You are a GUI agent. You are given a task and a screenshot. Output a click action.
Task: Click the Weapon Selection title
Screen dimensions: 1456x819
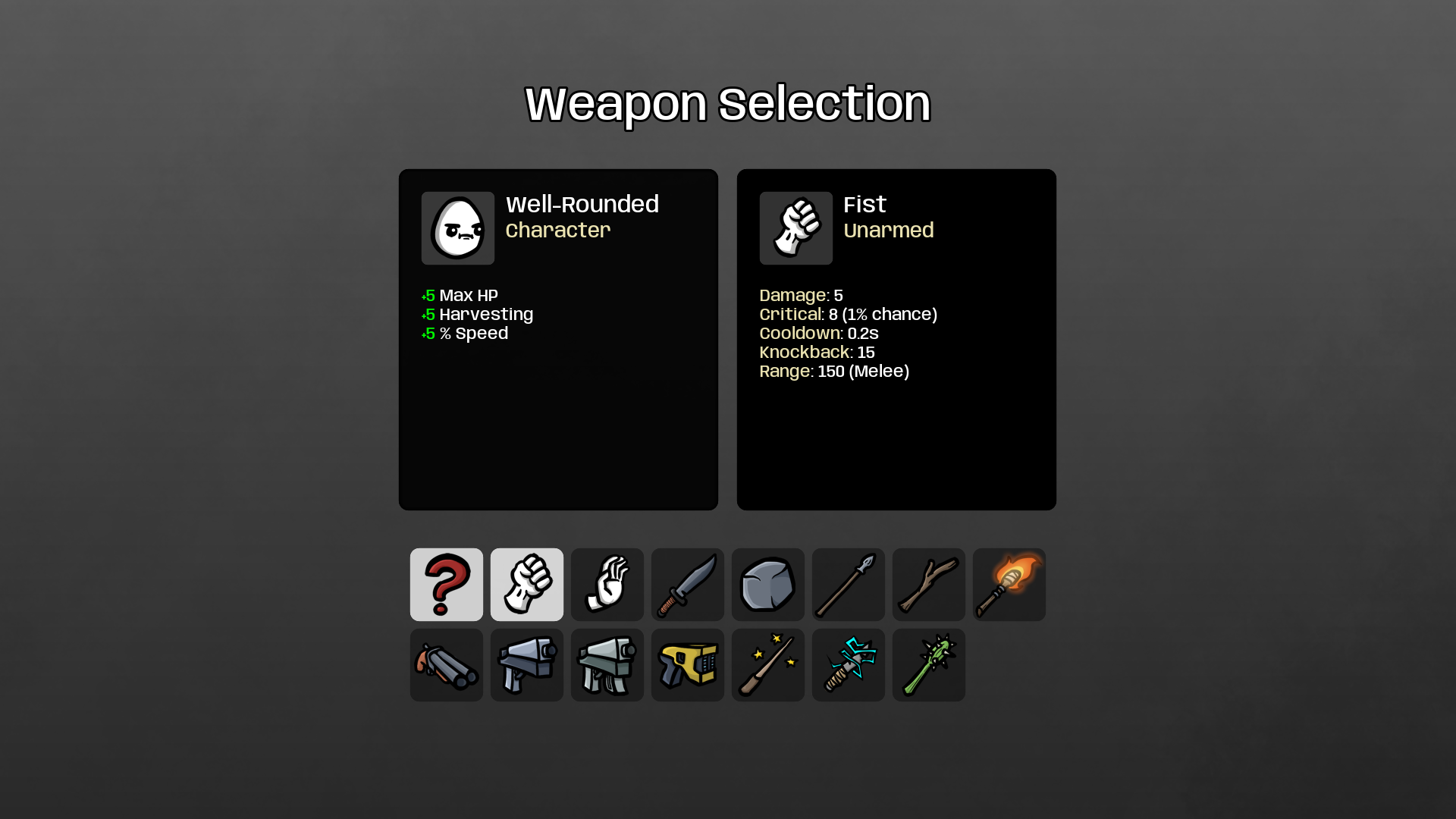click(728, 104)
